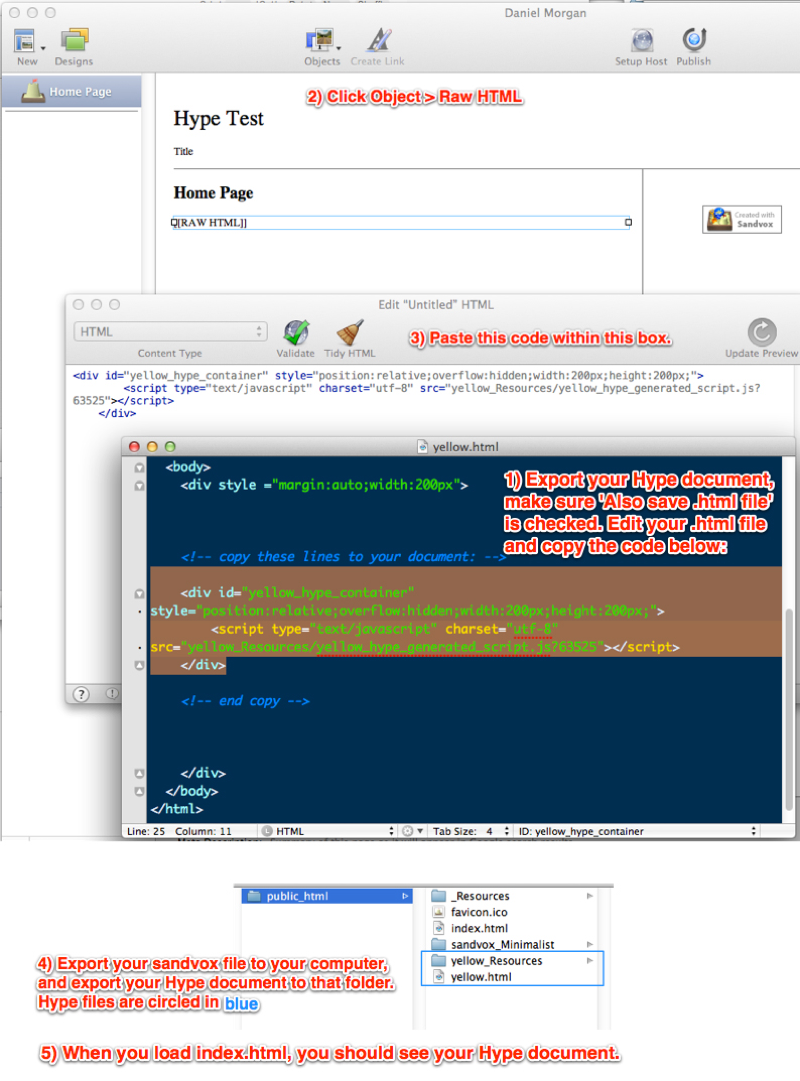Minimize the yellow.html editor window
The width and height of the screenshot is (800, 1081).
(152, 447)
